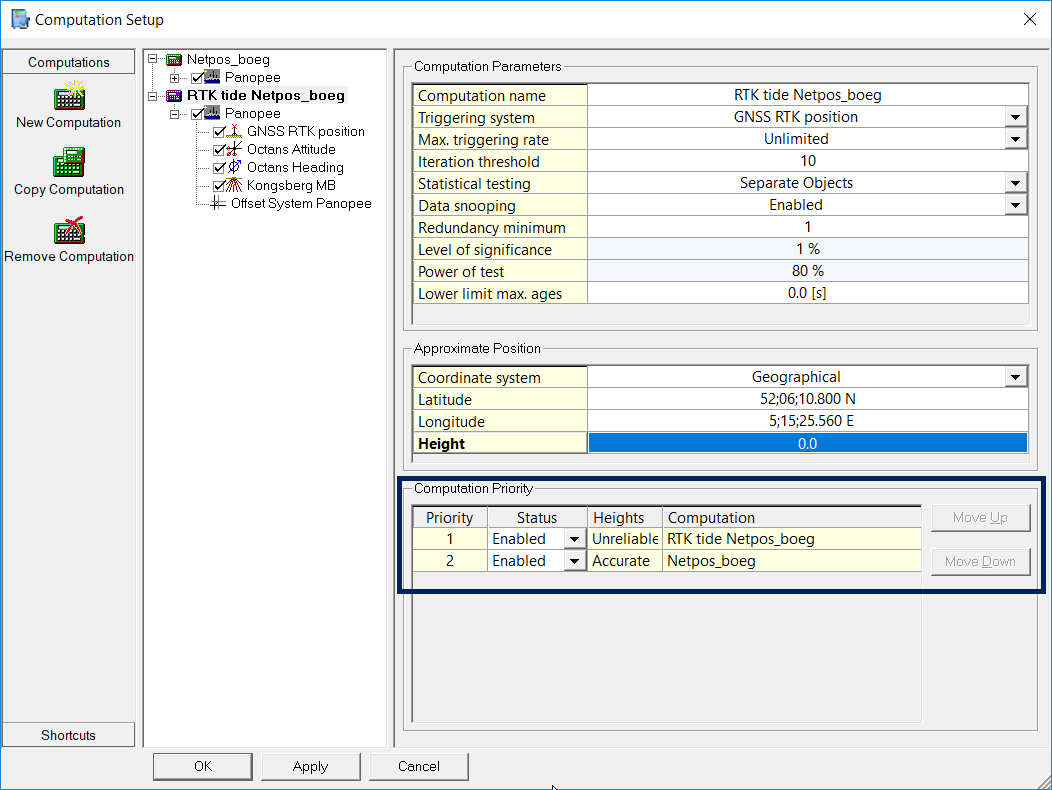Click the Remove Computation icon
Viewport: 1052px width, 790px height.
point(69,230)
